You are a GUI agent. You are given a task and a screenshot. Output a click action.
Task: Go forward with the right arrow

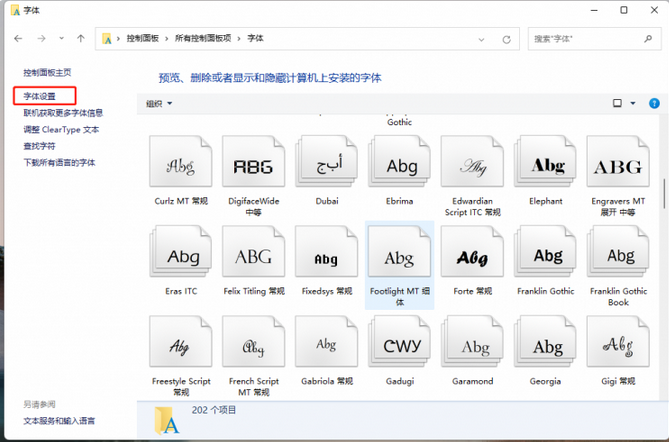[41, 39]
